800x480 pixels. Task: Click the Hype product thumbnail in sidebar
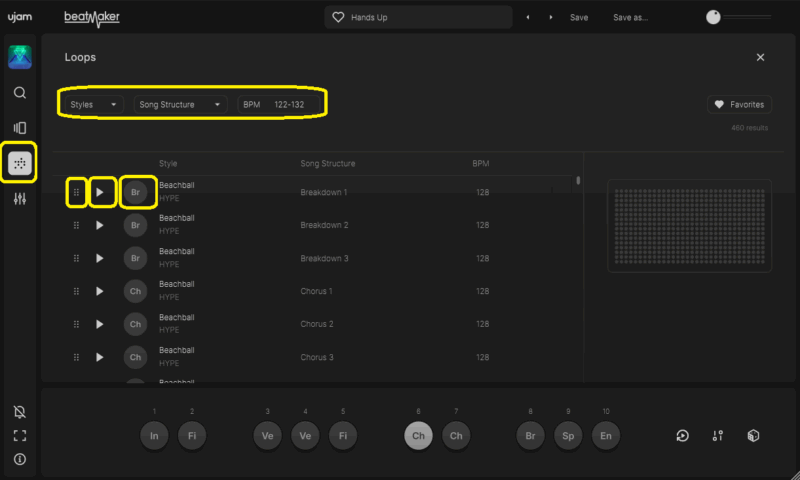coord(19,57)
